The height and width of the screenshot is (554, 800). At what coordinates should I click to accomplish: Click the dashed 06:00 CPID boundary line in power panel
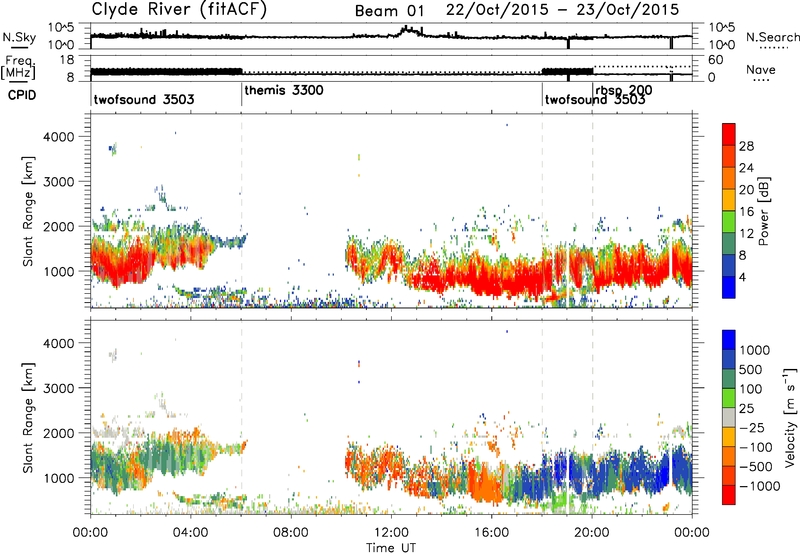coord(241,211)
